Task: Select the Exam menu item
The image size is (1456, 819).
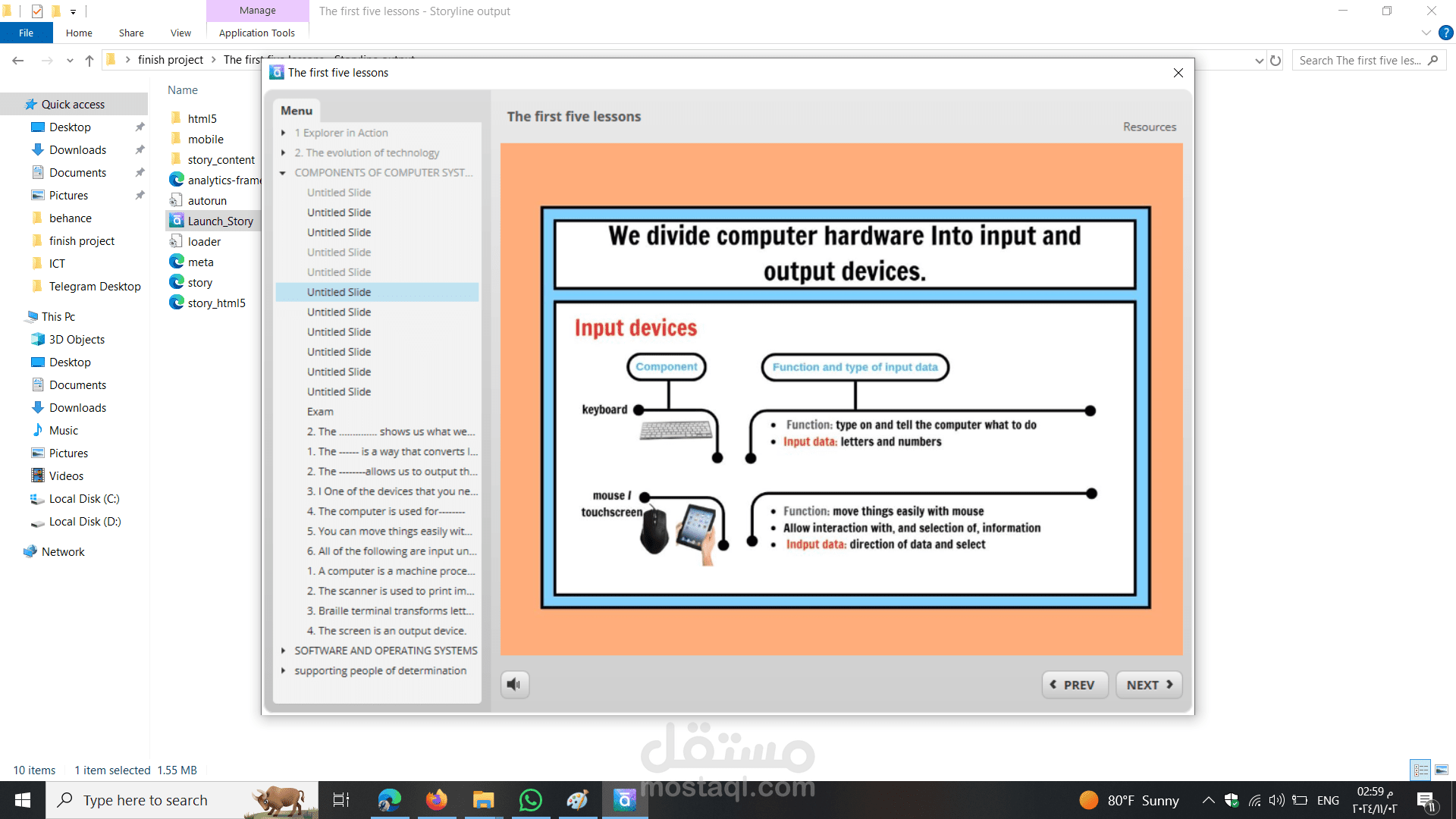Action: [320, 412]
